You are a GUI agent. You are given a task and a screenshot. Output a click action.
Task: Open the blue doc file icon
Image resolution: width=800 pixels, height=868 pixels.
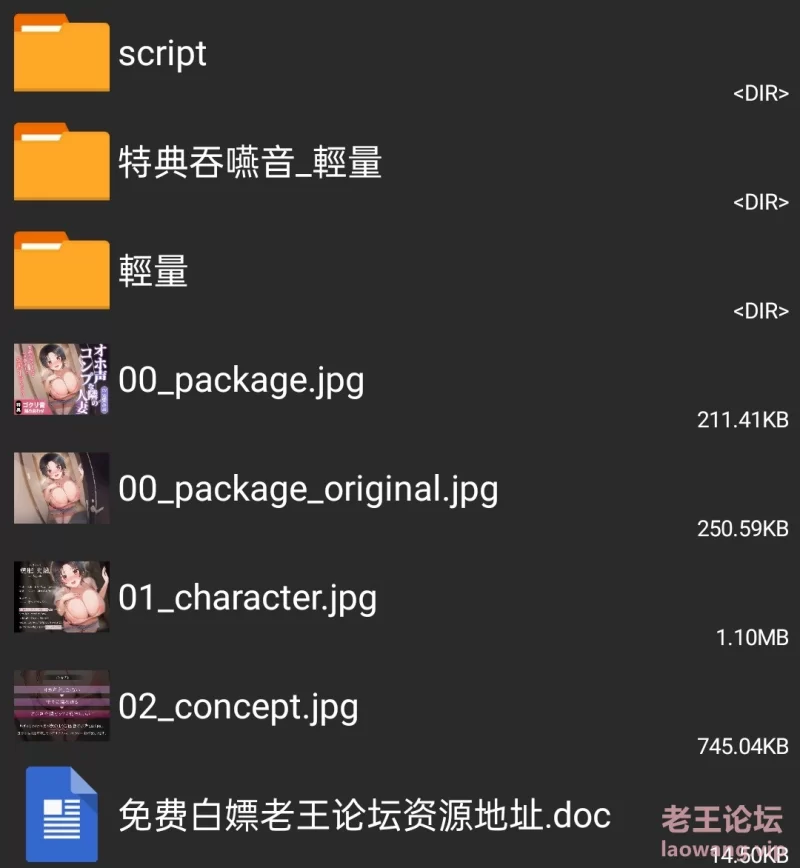(x=61, y=814)
